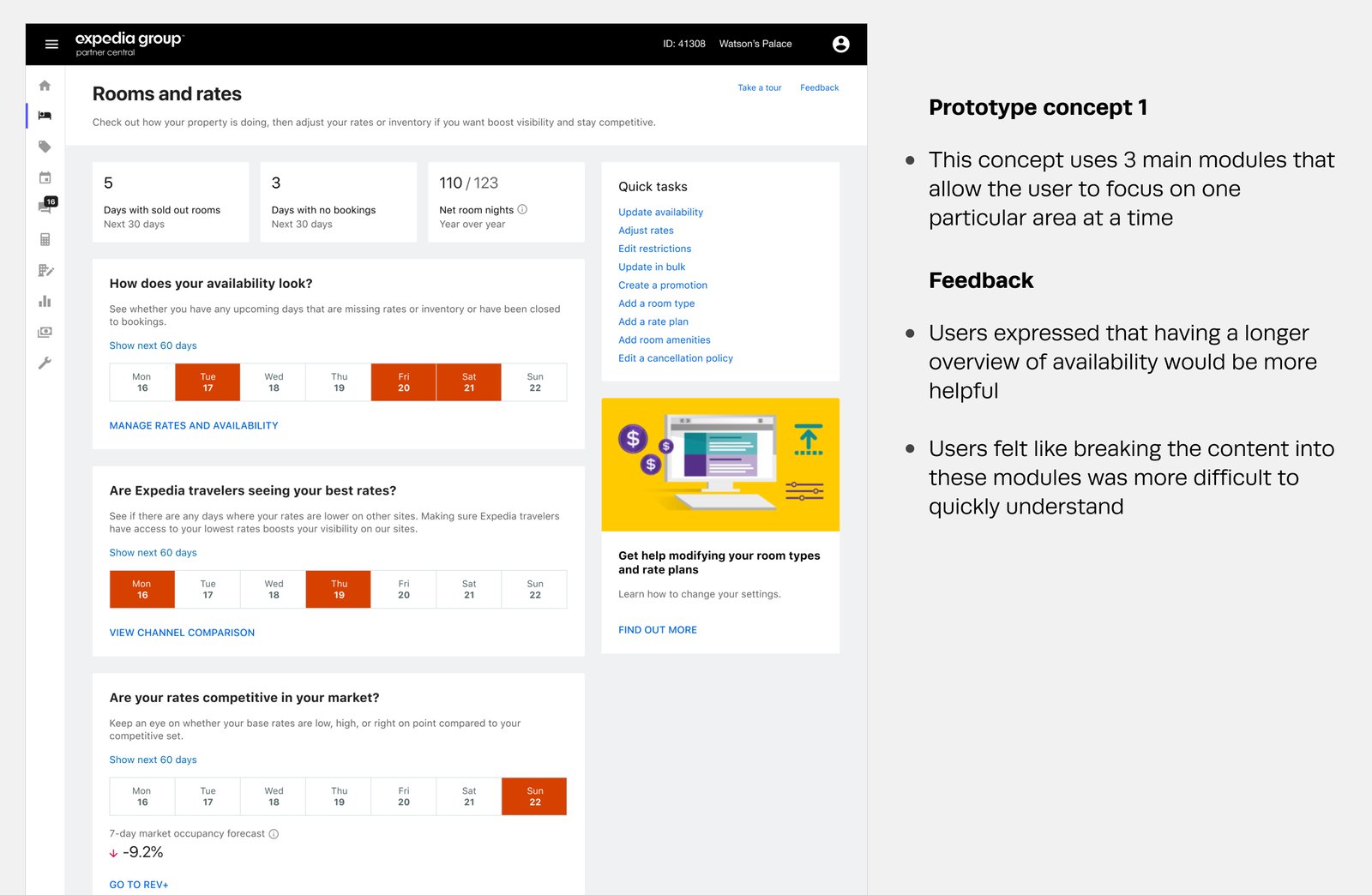Screen dimensions: 1372x895
Task: Expand Show next 60 days under availability
Action: (x=153, y=345)
